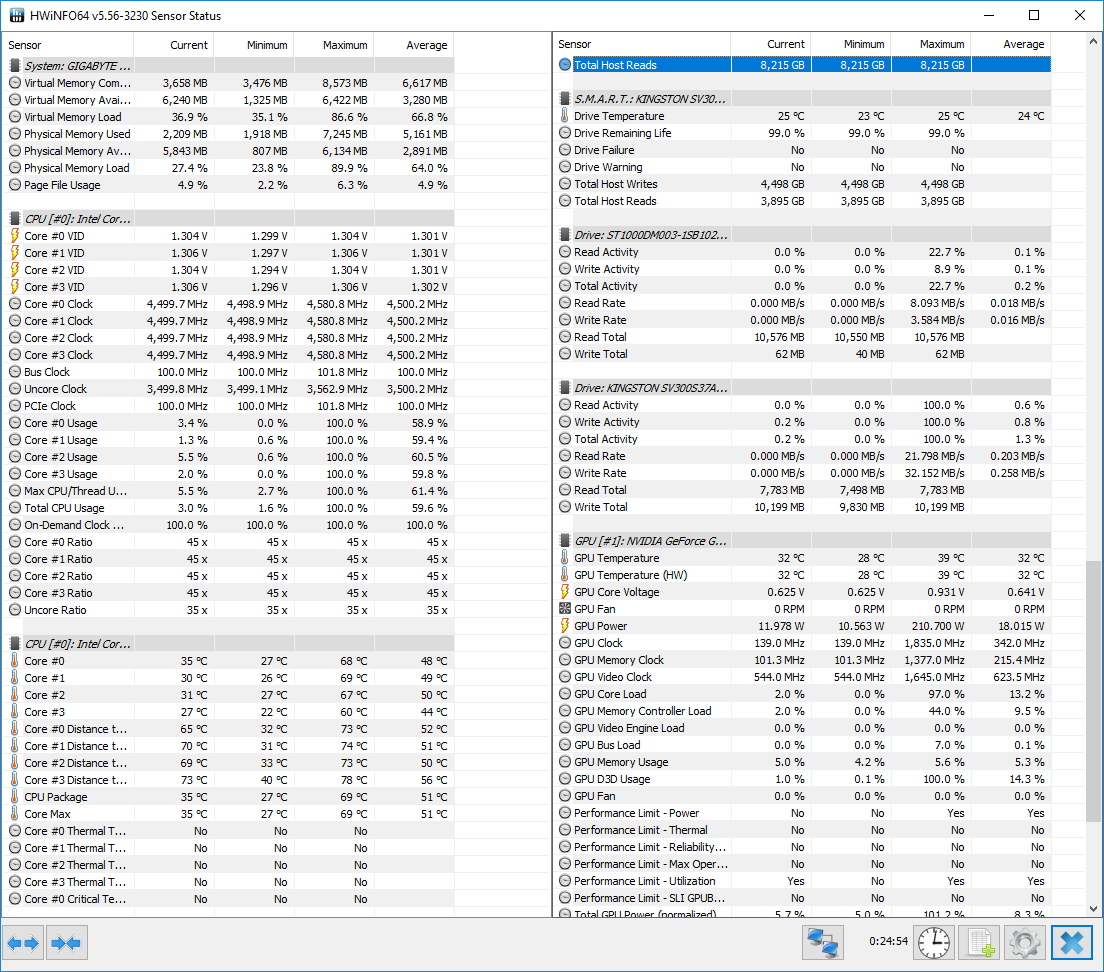Select the Drive Failure row

click(x=803, y=150)
